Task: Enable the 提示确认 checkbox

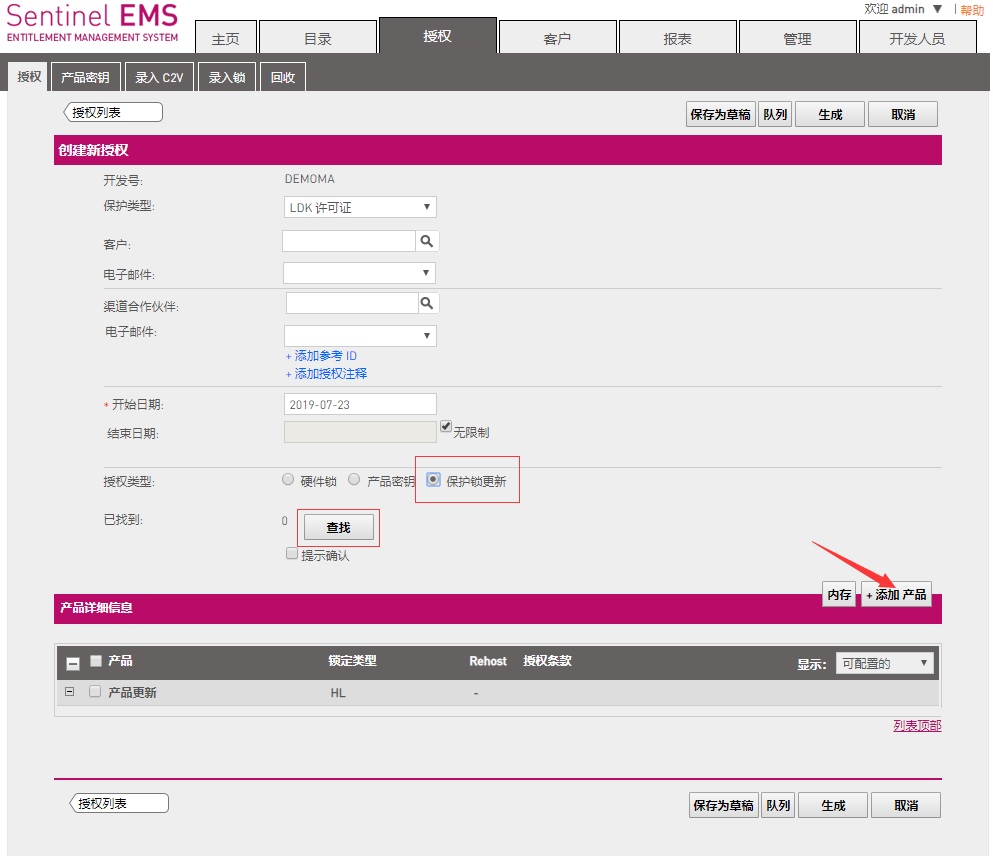Action: (x=292, y=554)
